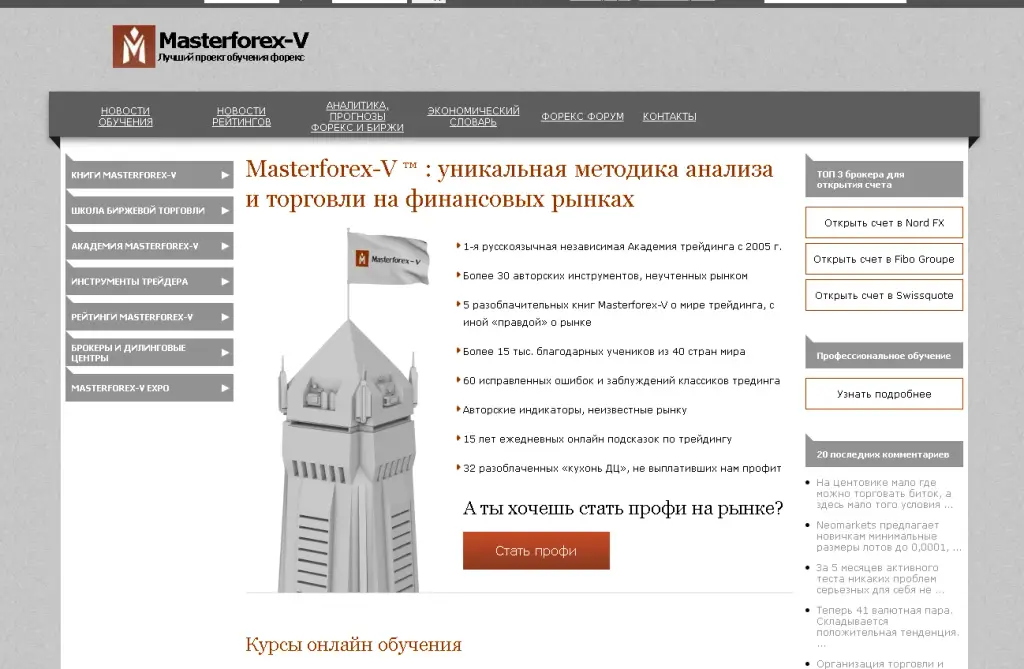This screenshot has height=669, width=1024.
Task: Click heading 'А ты хочешь стать профи'
Action: pyautogui.click(x=623, y=508)
